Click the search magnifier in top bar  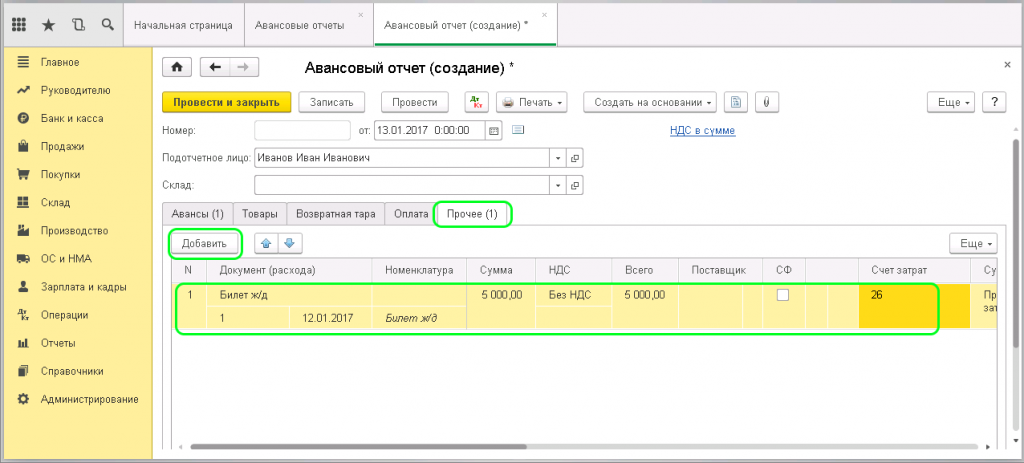(108, 23)
